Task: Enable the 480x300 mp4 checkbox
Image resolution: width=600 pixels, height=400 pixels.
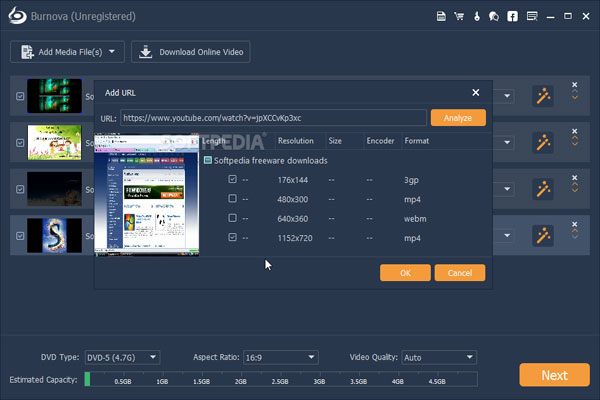Action: (233, 199)
